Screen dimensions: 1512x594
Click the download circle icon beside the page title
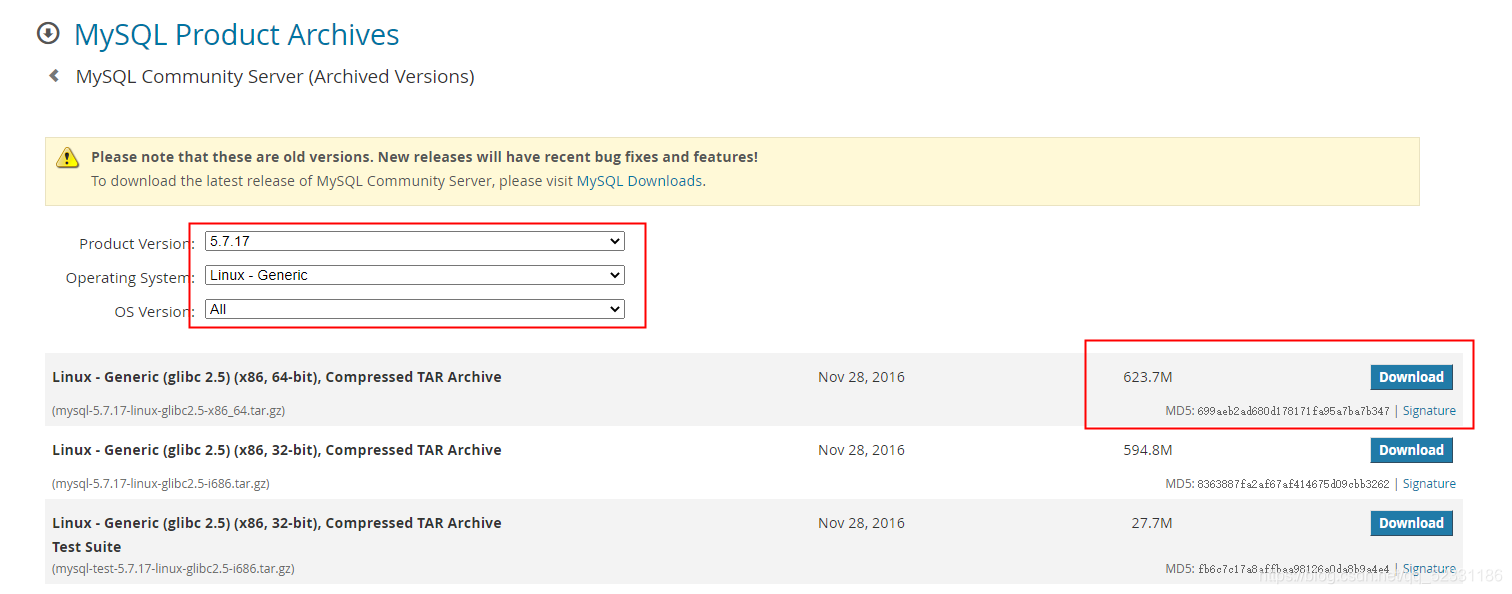(48, 34)
